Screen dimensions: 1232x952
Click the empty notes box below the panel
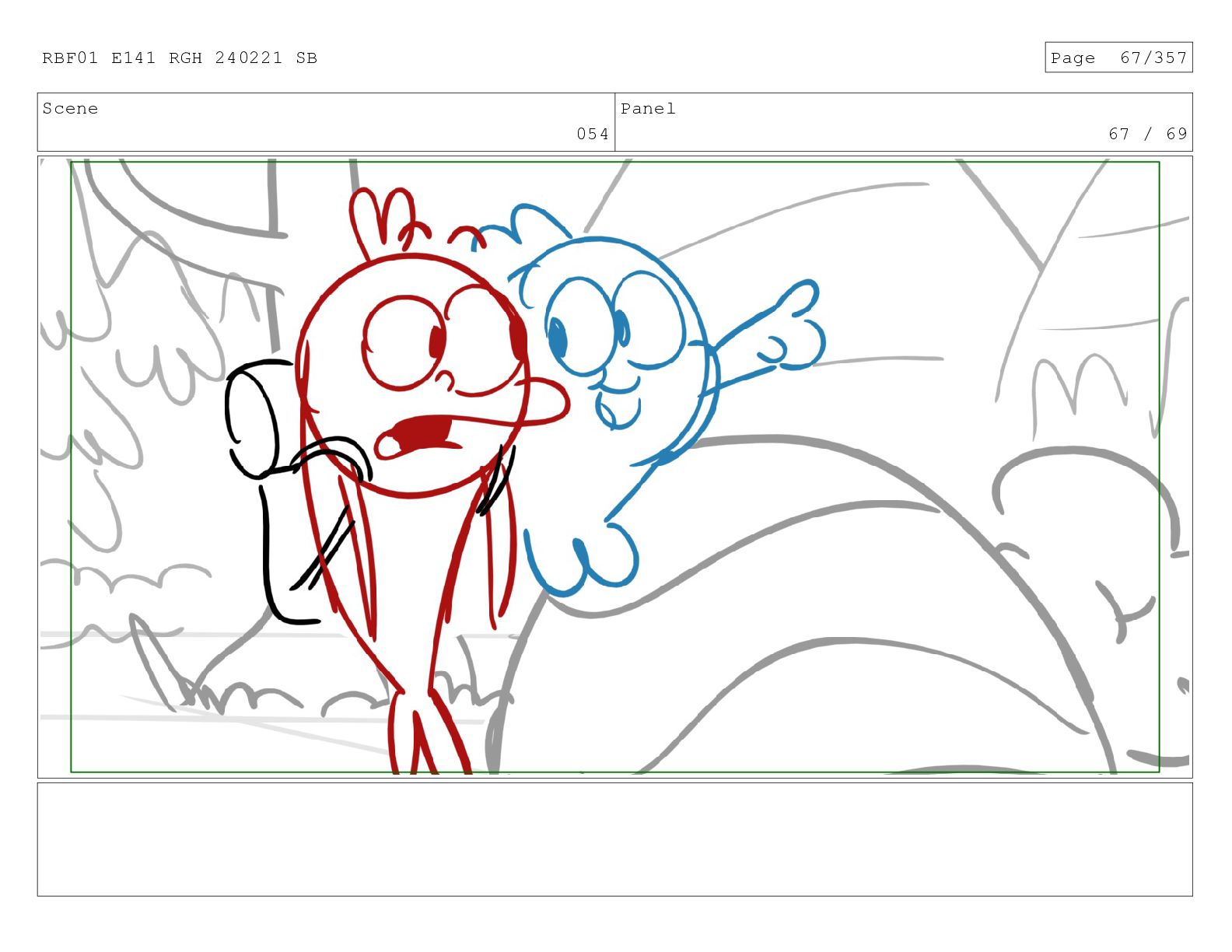[614, 839]
